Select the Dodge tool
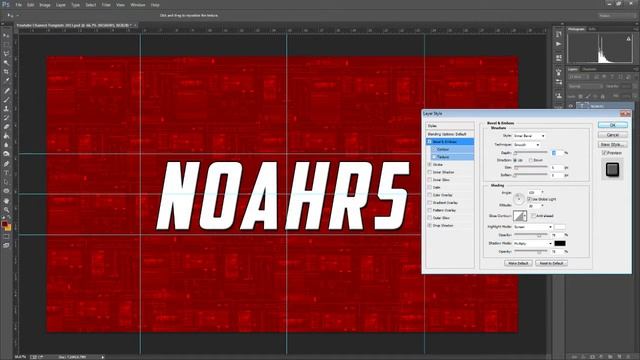The width and height of the screenshot is (640, 360). [x=6, y=154]
